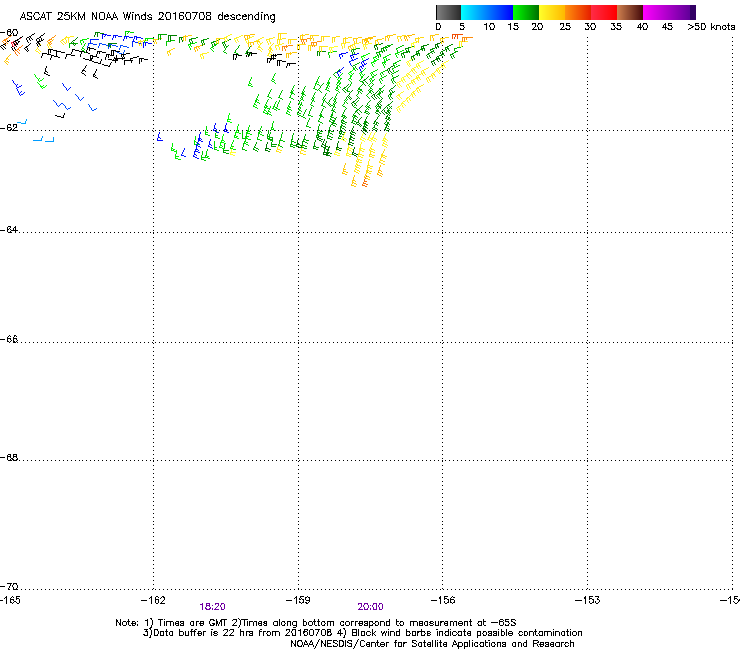Click the gray 0-5 knots color band
Image resolution: width=740 pixels, height=650 pixels.
tap(448, 12)
